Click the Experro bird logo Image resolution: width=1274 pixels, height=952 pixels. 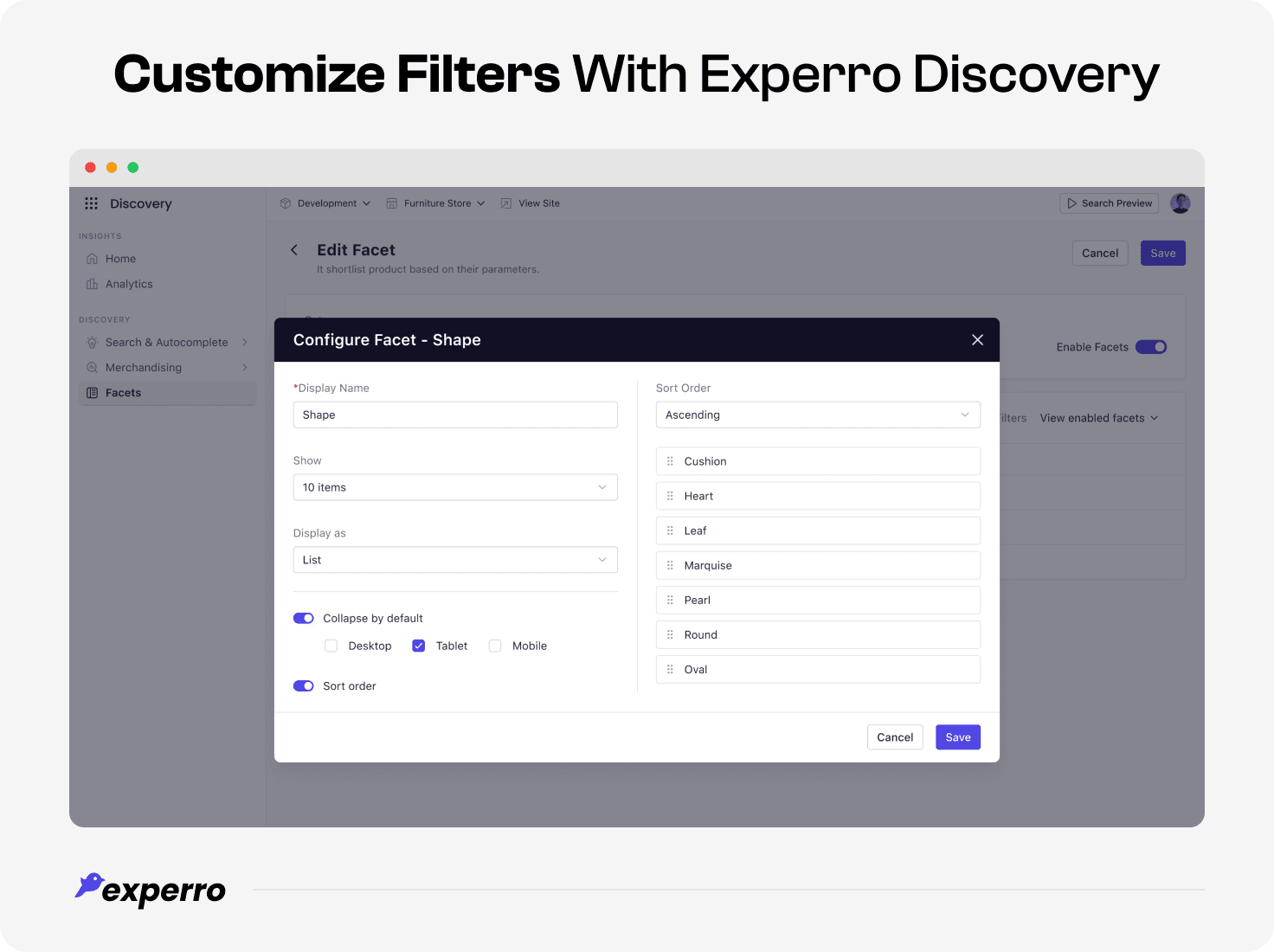[89, 885]
